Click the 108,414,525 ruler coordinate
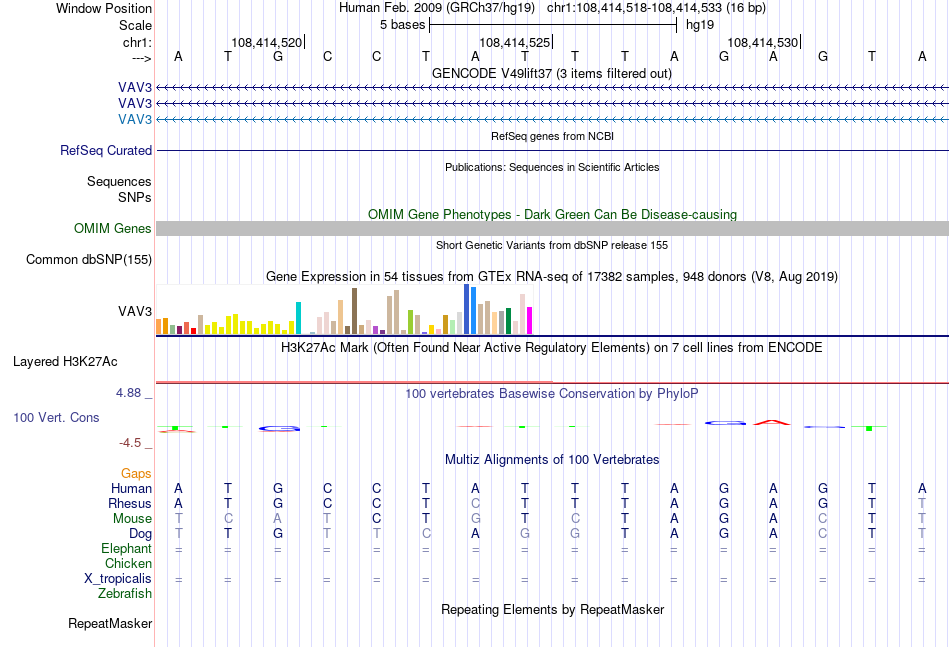 pyautogui.click(x=514, y=42)
